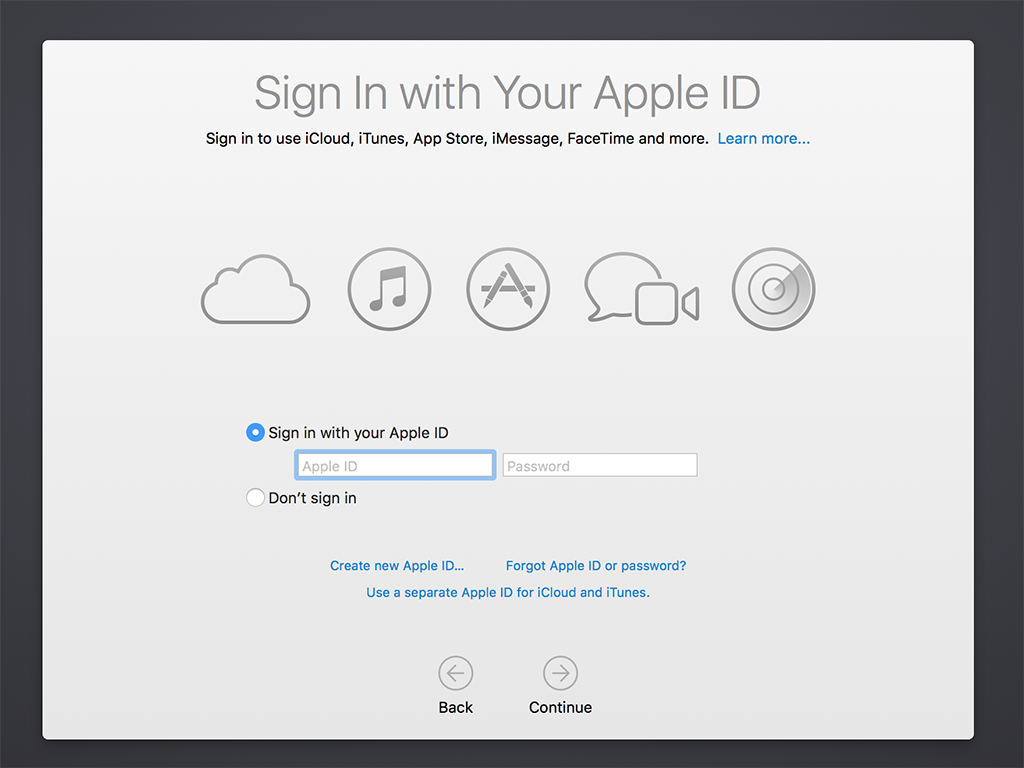Choose the 'Don't sign in' option
The height and width of the screenshot is (768, 1024).
[x=255, y=497]
